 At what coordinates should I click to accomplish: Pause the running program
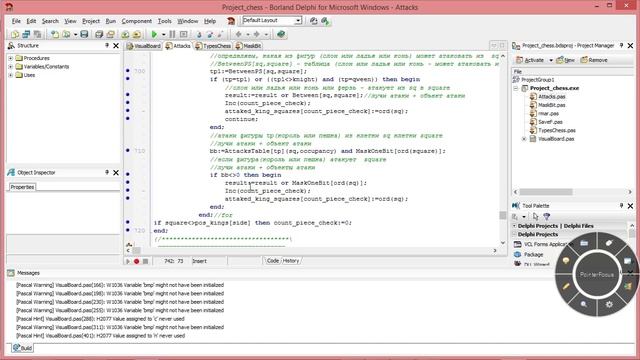tap(172, 34)
